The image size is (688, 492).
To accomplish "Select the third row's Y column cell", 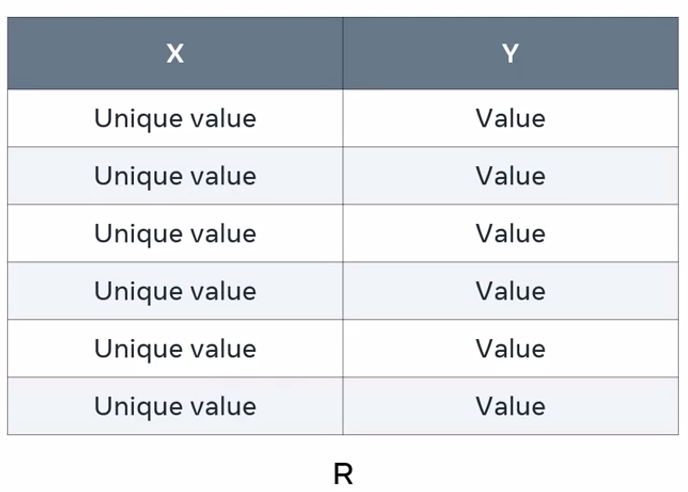I will pos(510,234).
